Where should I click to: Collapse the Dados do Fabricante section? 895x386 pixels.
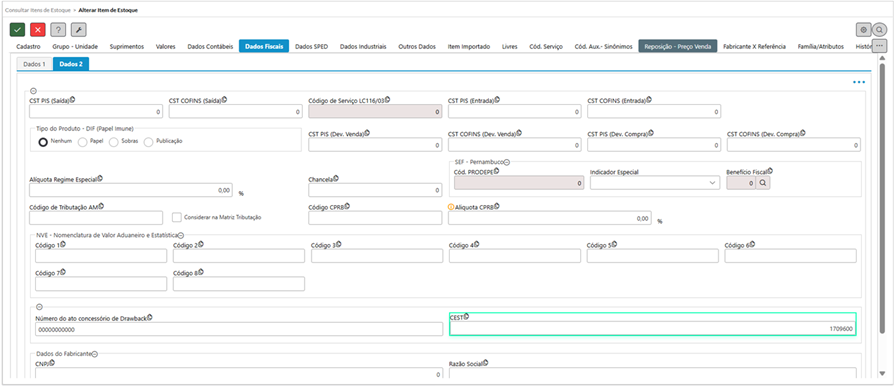[95, 354]
